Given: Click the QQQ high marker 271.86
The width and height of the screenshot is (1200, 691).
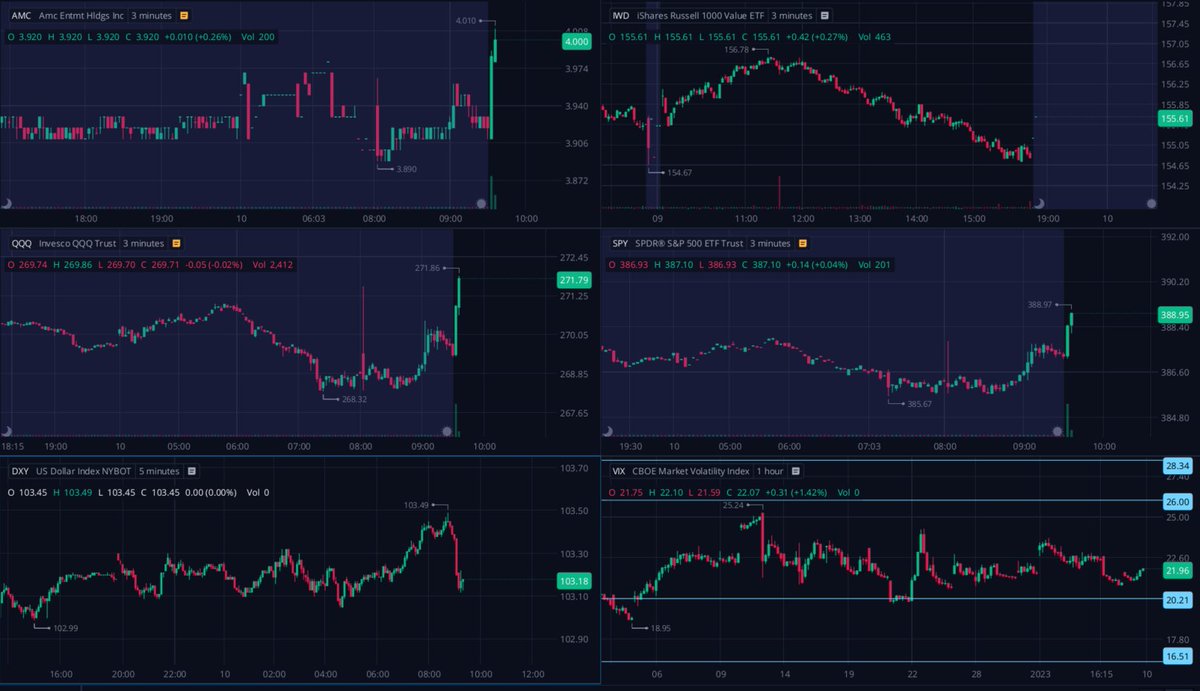Looking at the screenshot, I should pos(427,269).
